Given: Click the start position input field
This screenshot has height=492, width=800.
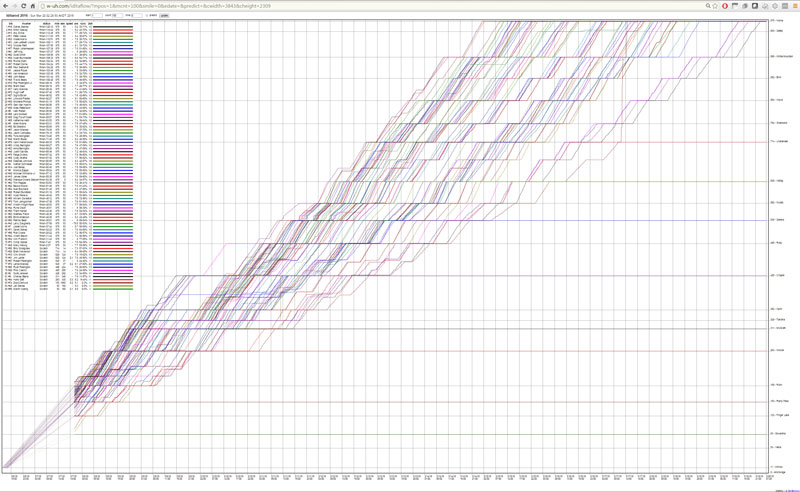Looking at the screenshot, I should tap(97, 15).
